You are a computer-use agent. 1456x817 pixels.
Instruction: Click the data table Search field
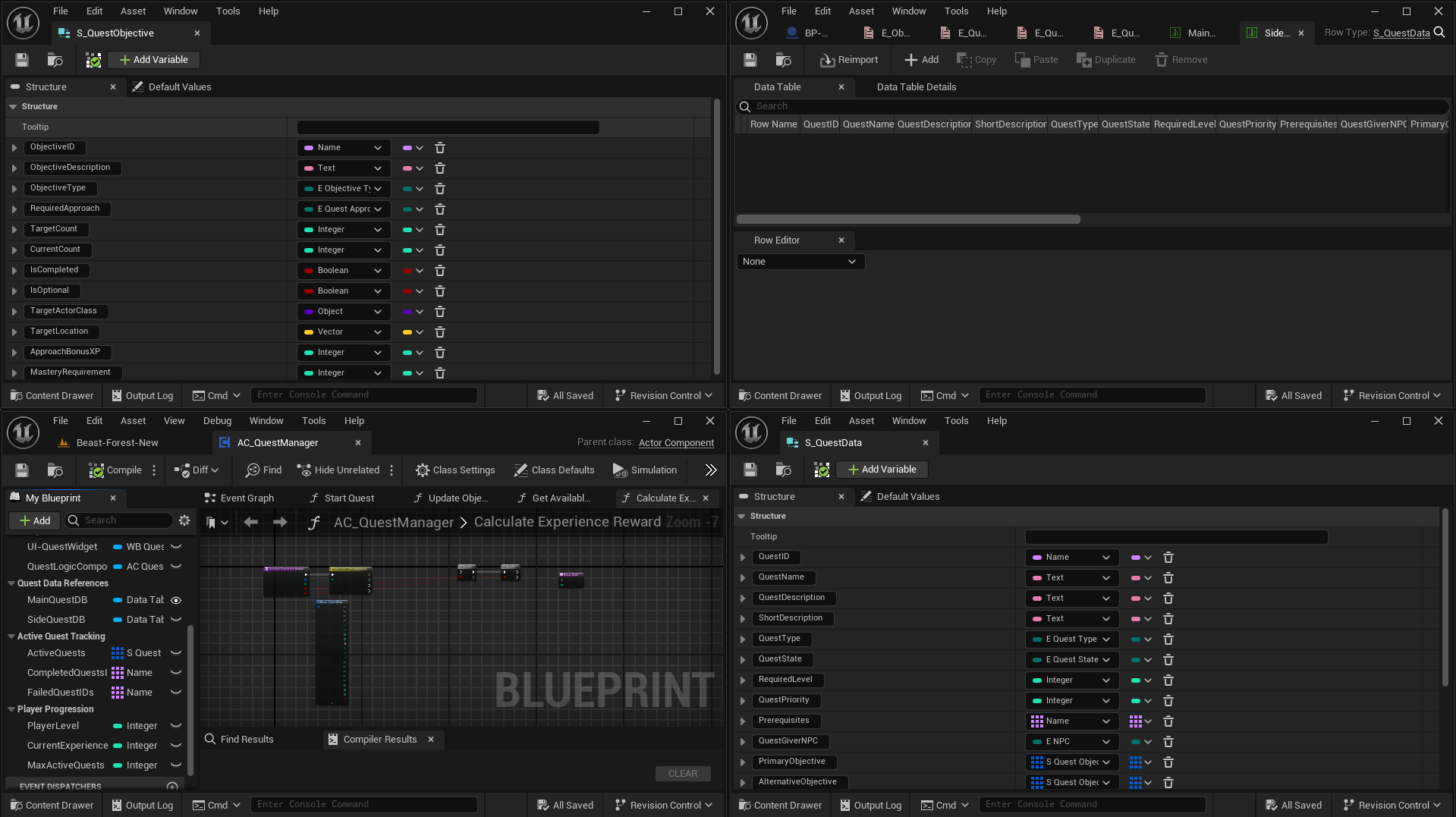pyautogui.click(x=1093, y=106)
